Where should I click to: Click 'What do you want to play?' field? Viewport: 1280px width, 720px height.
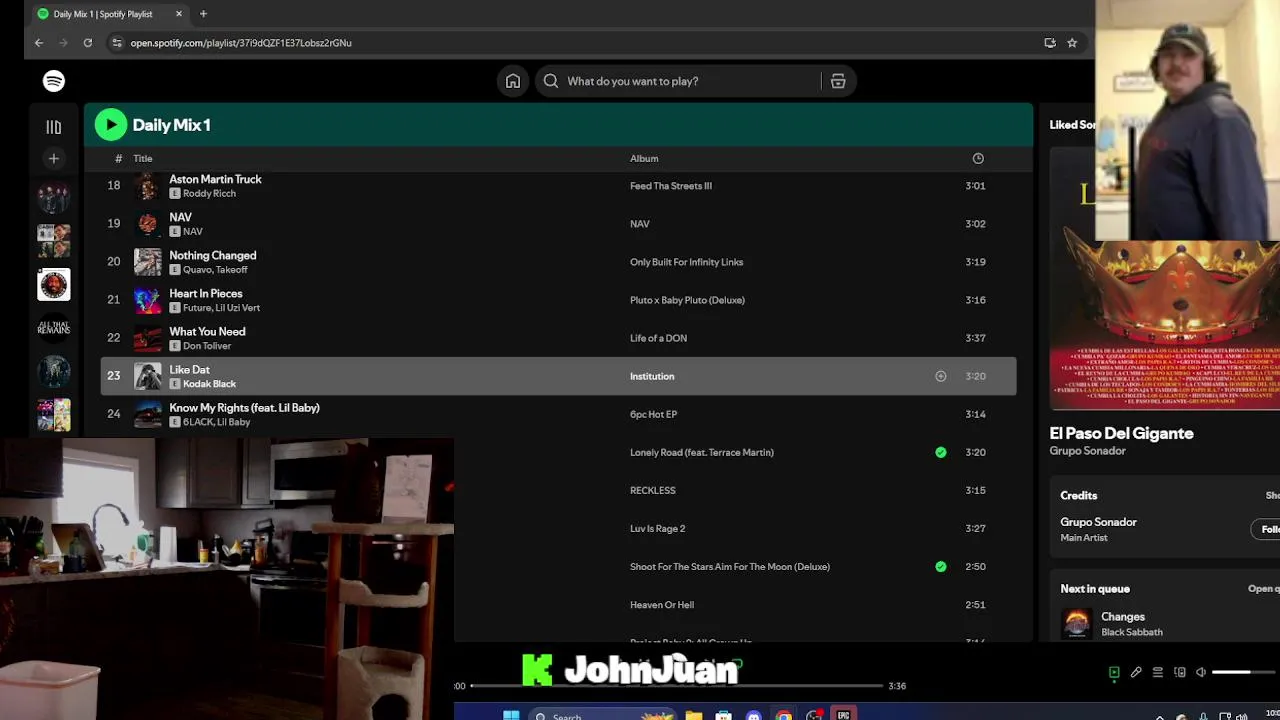pos(633,81)
